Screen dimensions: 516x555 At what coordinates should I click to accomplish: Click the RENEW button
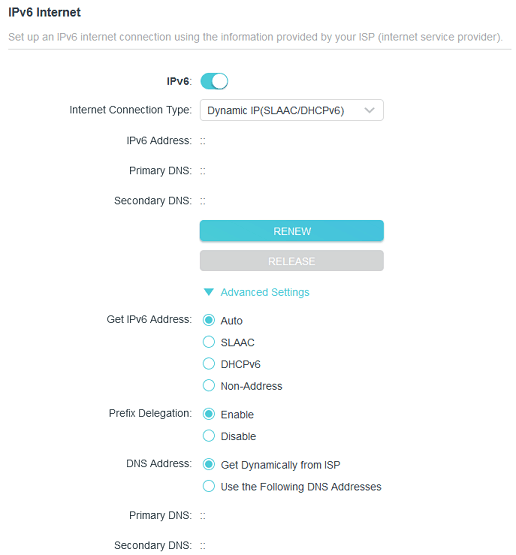click(x=292, y=231)
